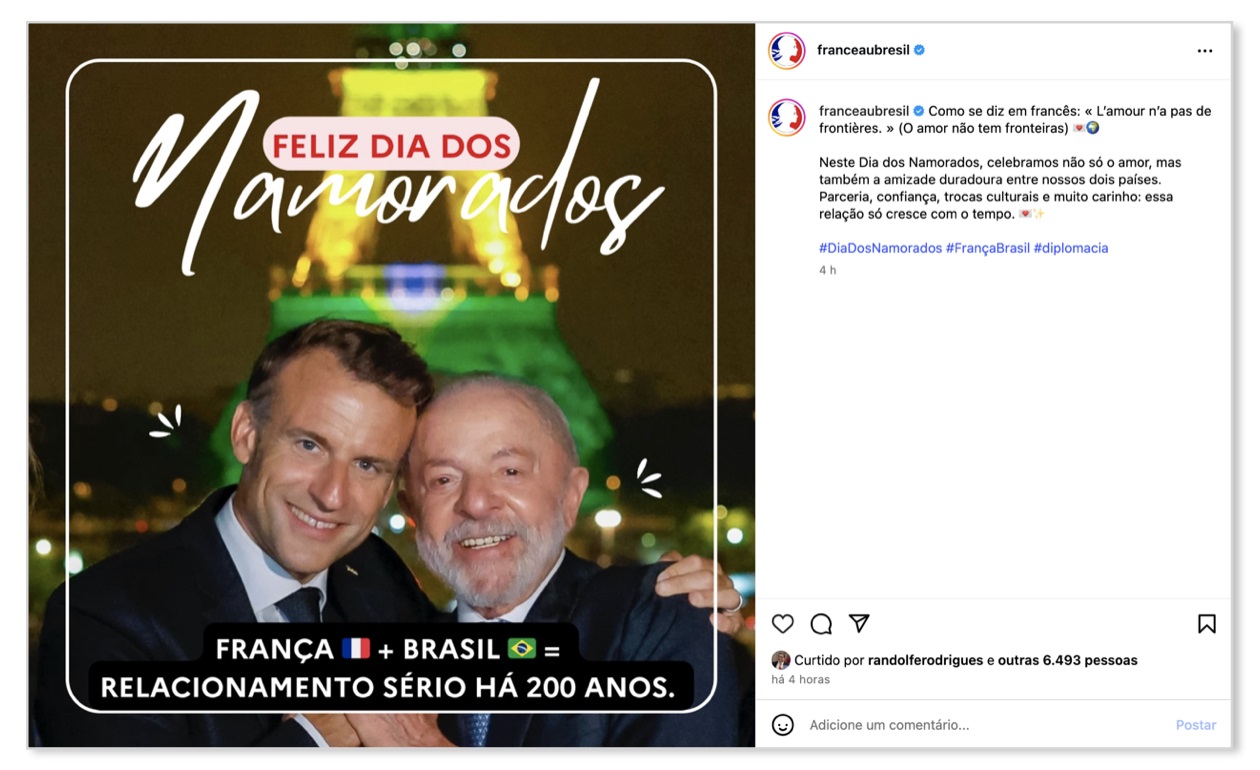Share the post via paper plane icon

[x=859, y=624]
